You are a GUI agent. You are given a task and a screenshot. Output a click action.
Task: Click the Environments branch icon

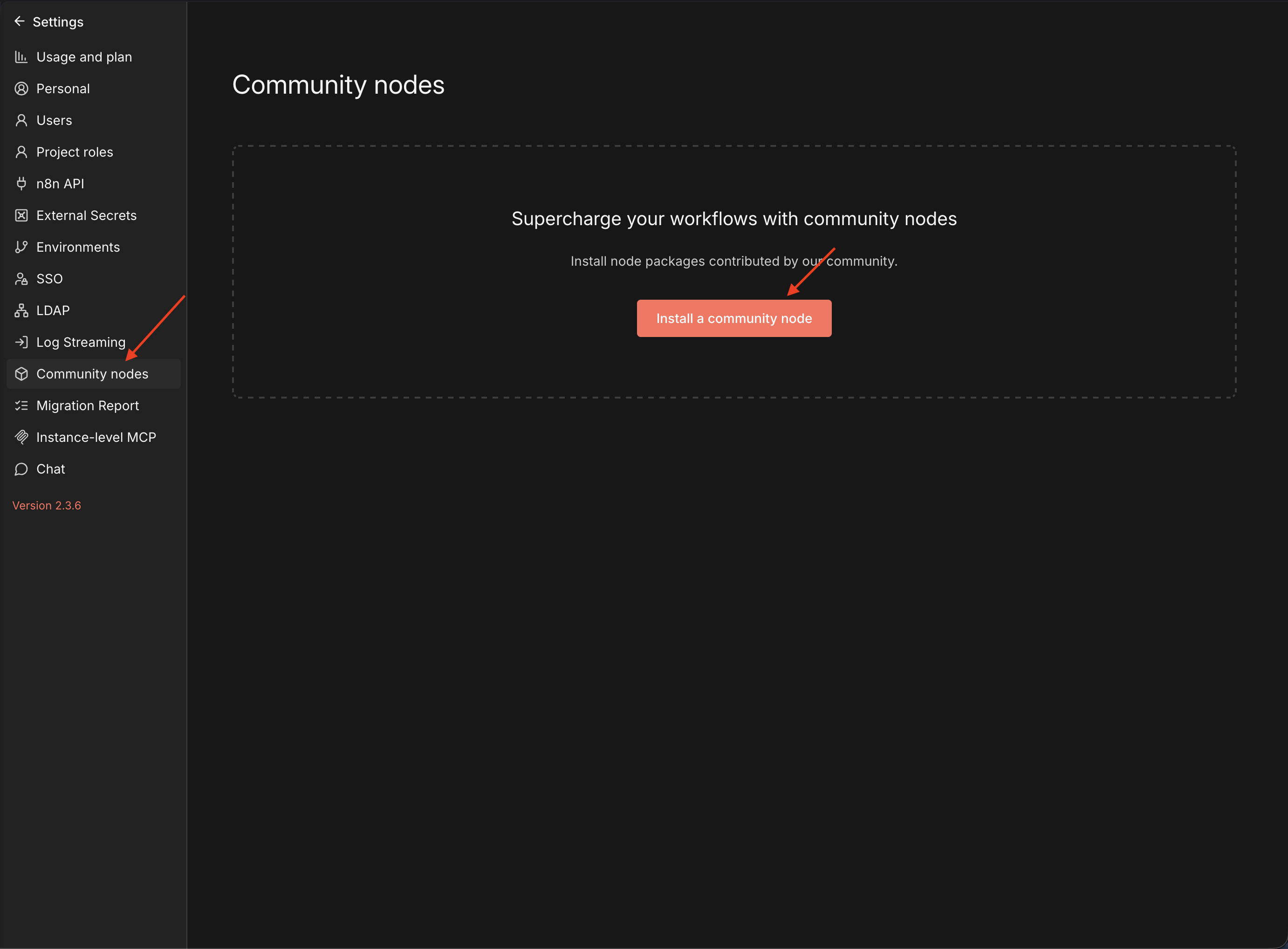[21, 247]
